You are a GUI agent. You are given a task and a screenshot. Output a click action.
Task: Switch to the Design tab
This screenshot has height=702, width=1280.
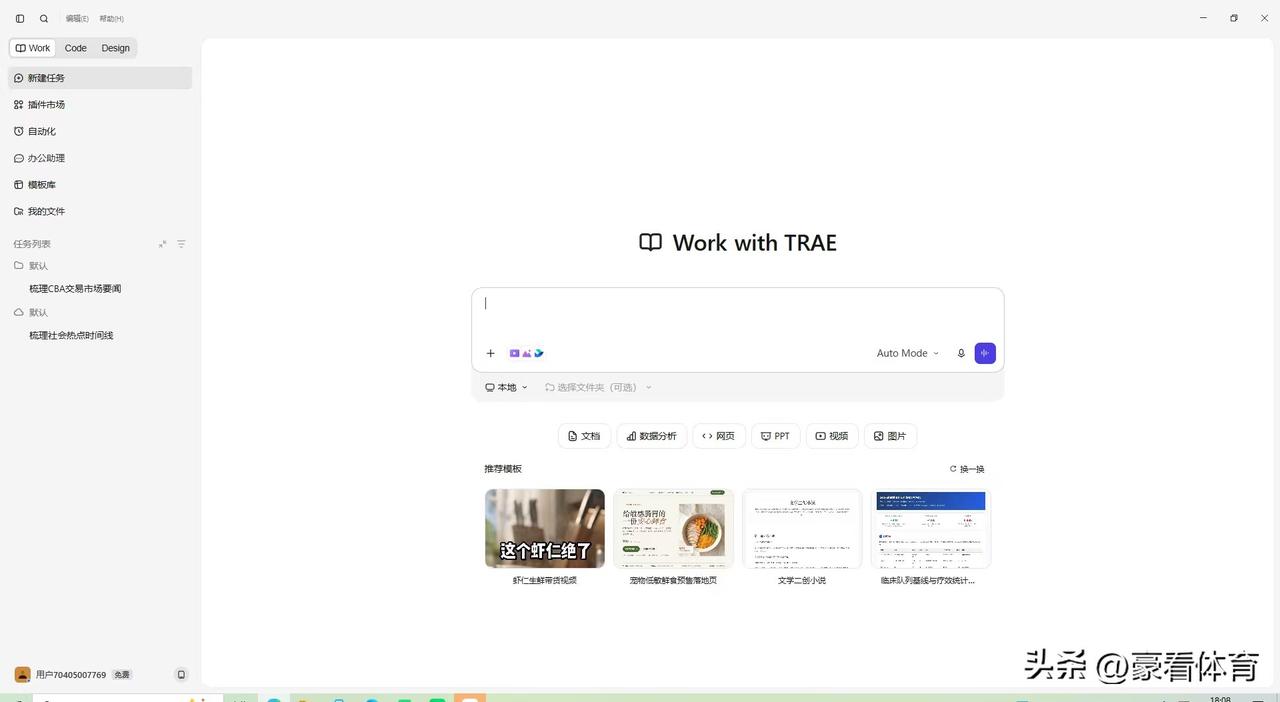(116, 48)
